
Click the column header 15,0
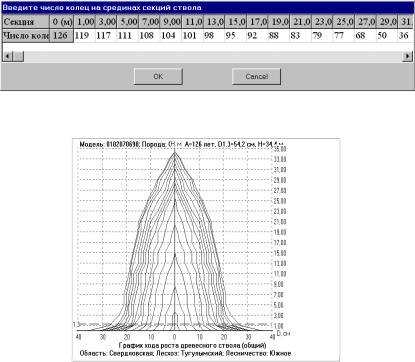point(236,22)
